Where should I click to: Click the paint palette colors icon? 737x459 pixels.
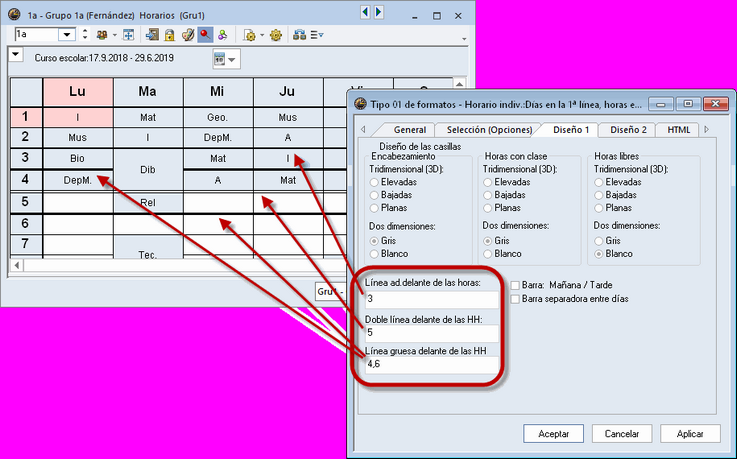coord(188,35)
